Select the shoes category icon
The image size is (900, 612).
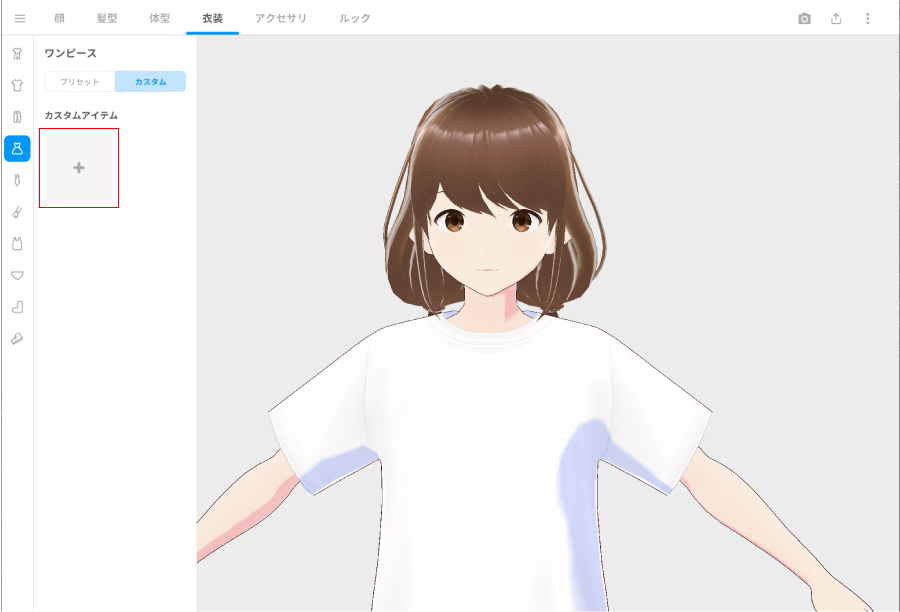(17, 338)
